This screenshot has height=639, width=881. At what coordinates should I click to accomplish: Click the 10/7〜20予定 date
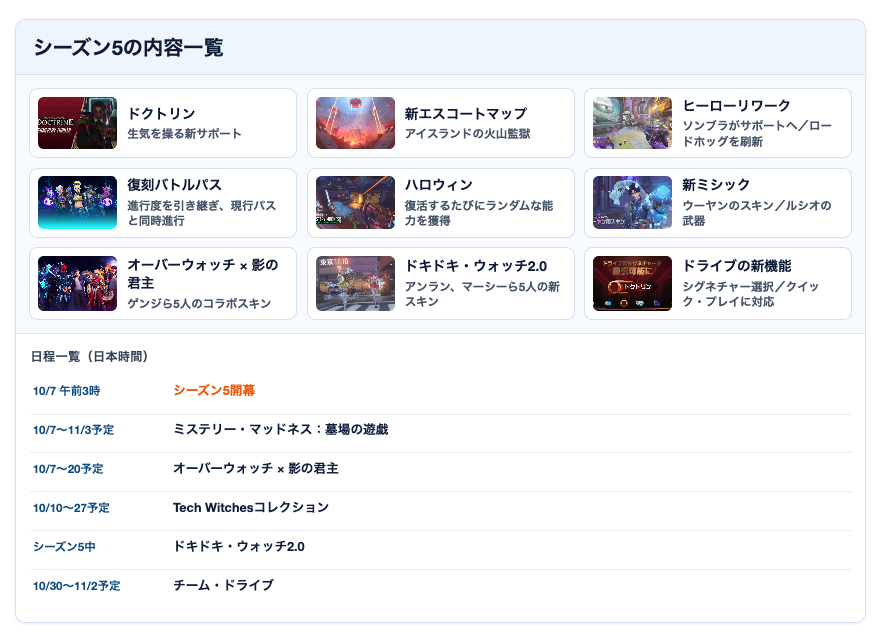tap(68, 469)
